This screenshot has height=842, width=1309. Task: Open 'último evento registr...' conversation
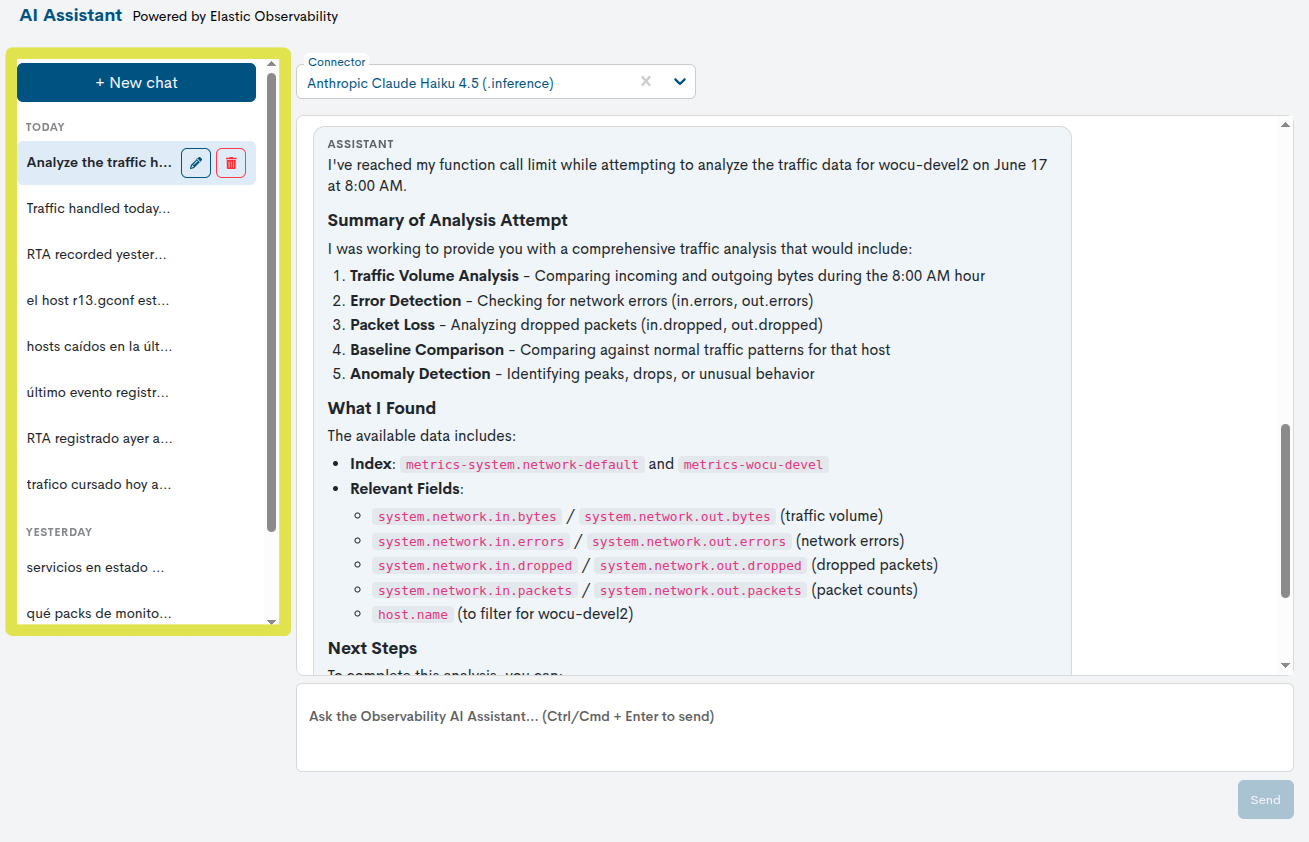click(98, 393)
